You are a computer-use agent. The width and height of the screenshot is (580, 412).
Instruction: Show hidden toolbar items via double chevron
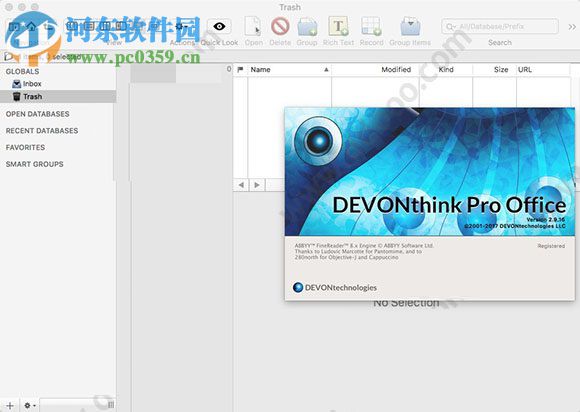[x=572, y=27]
